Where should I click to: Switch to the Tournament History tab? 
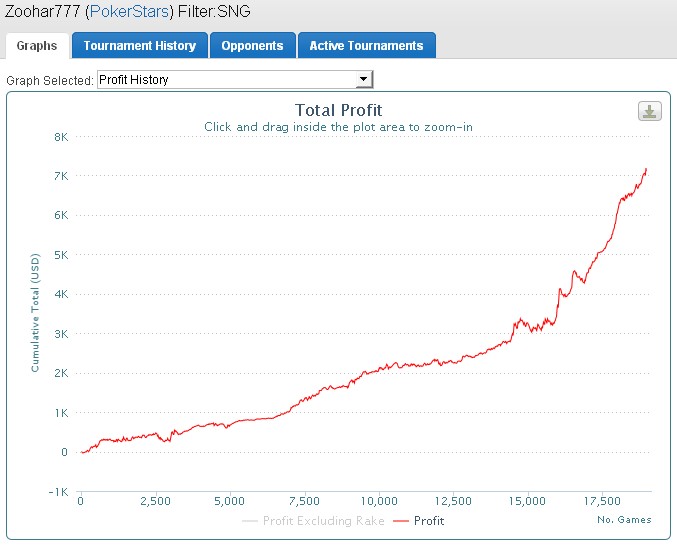click(x=140, y=45)
